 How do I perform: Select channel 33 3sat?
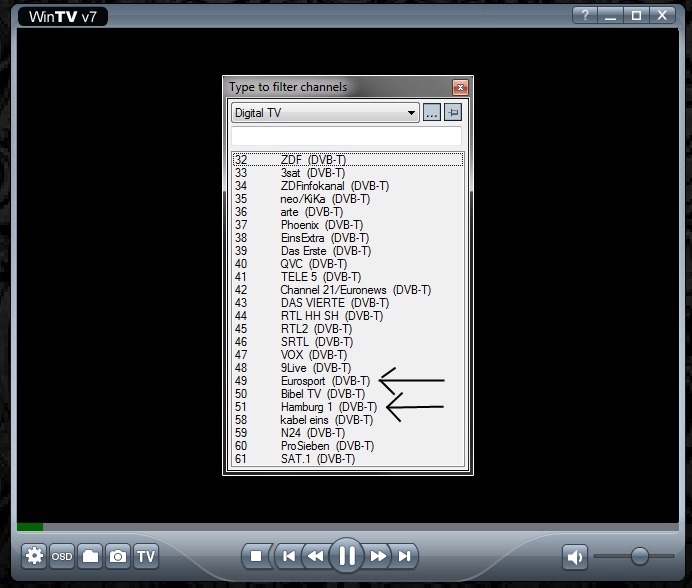[x=348, y=173]
